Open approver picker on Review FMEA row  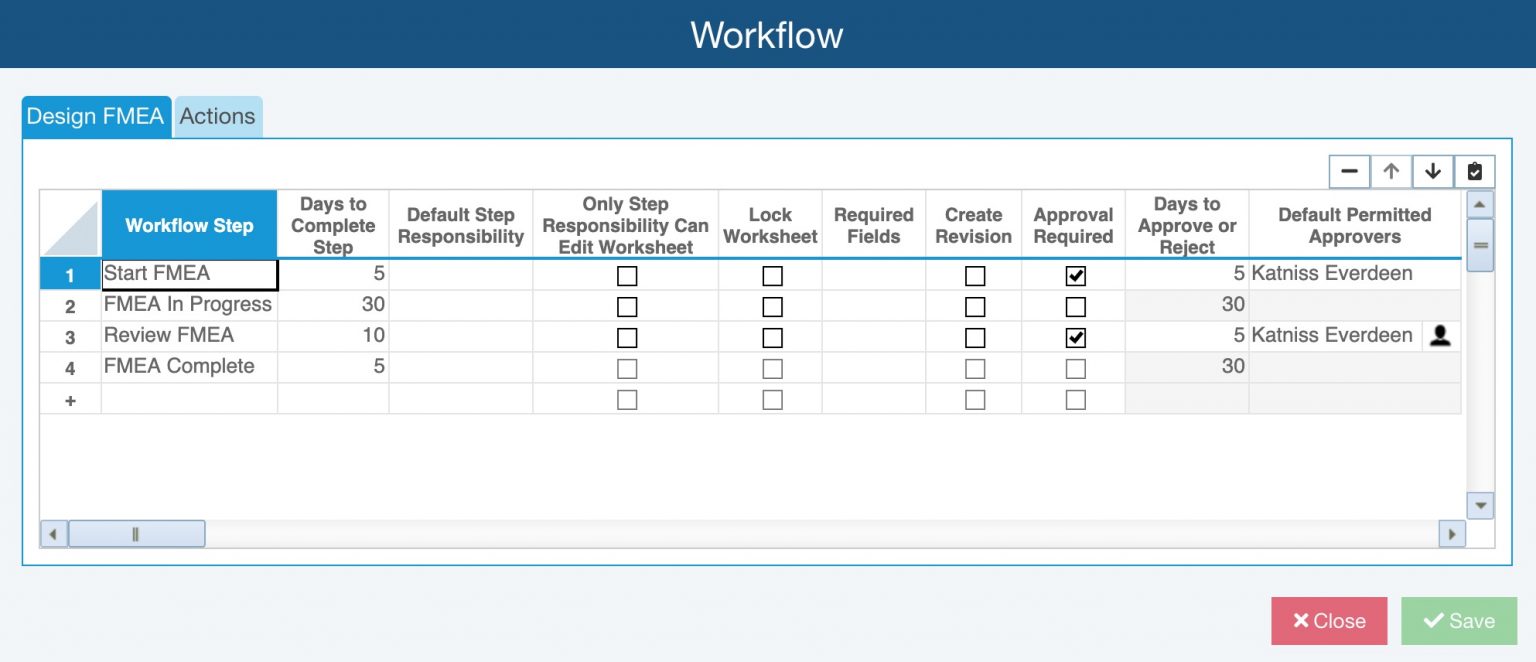coord(1440,336)
